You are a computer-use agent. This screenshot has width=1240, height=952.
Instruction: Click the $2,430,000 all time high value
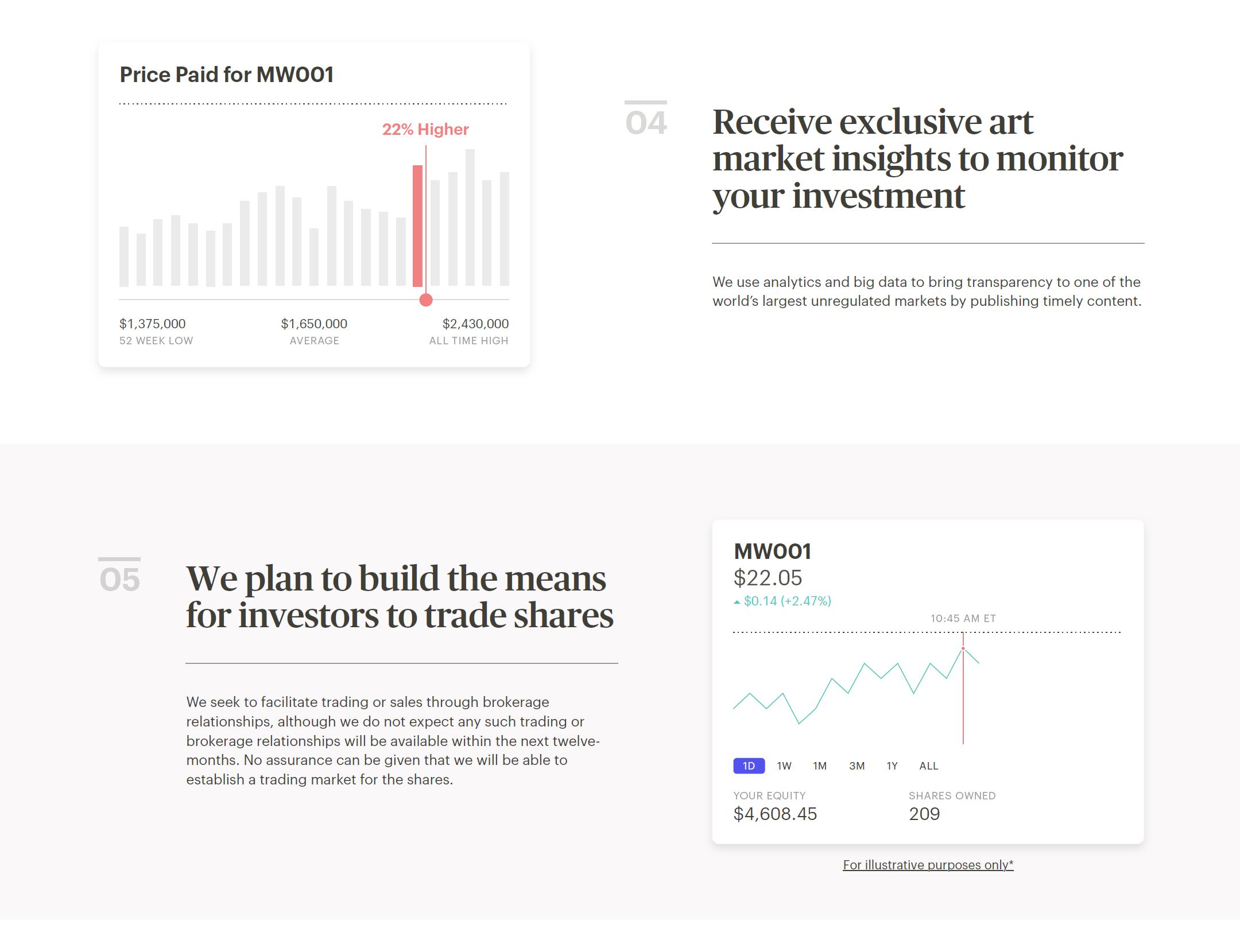coord(475,324)
